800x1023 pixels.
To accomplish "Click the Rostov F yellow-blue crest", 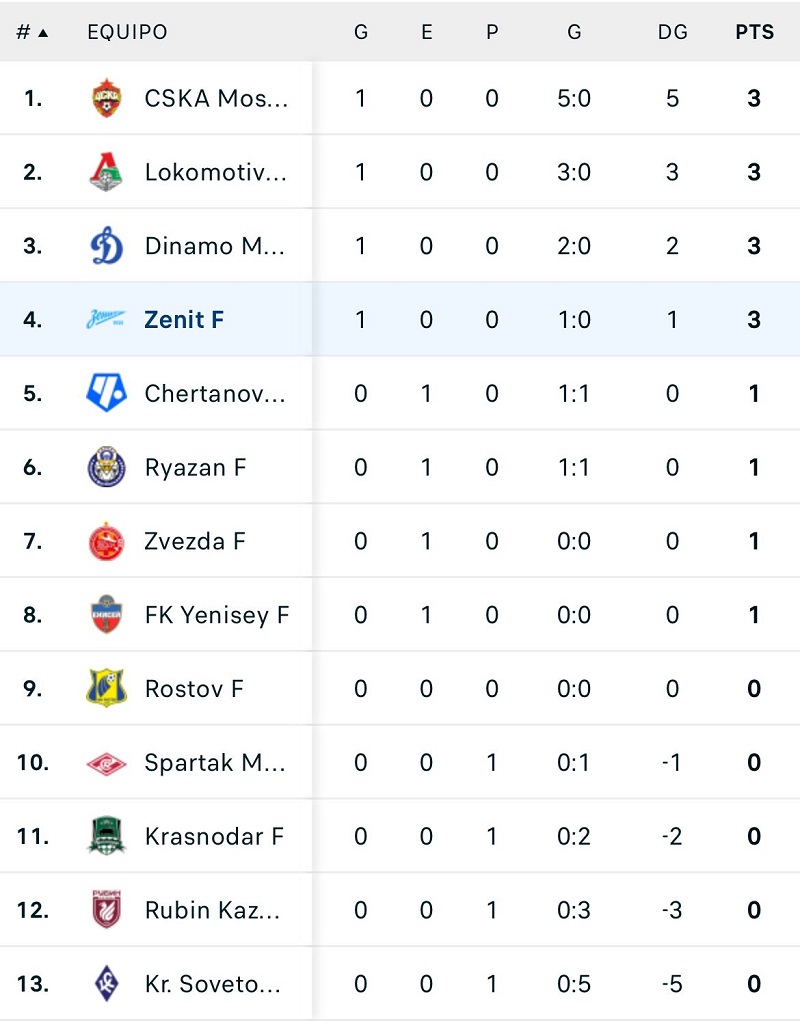I will pos(106,689).
